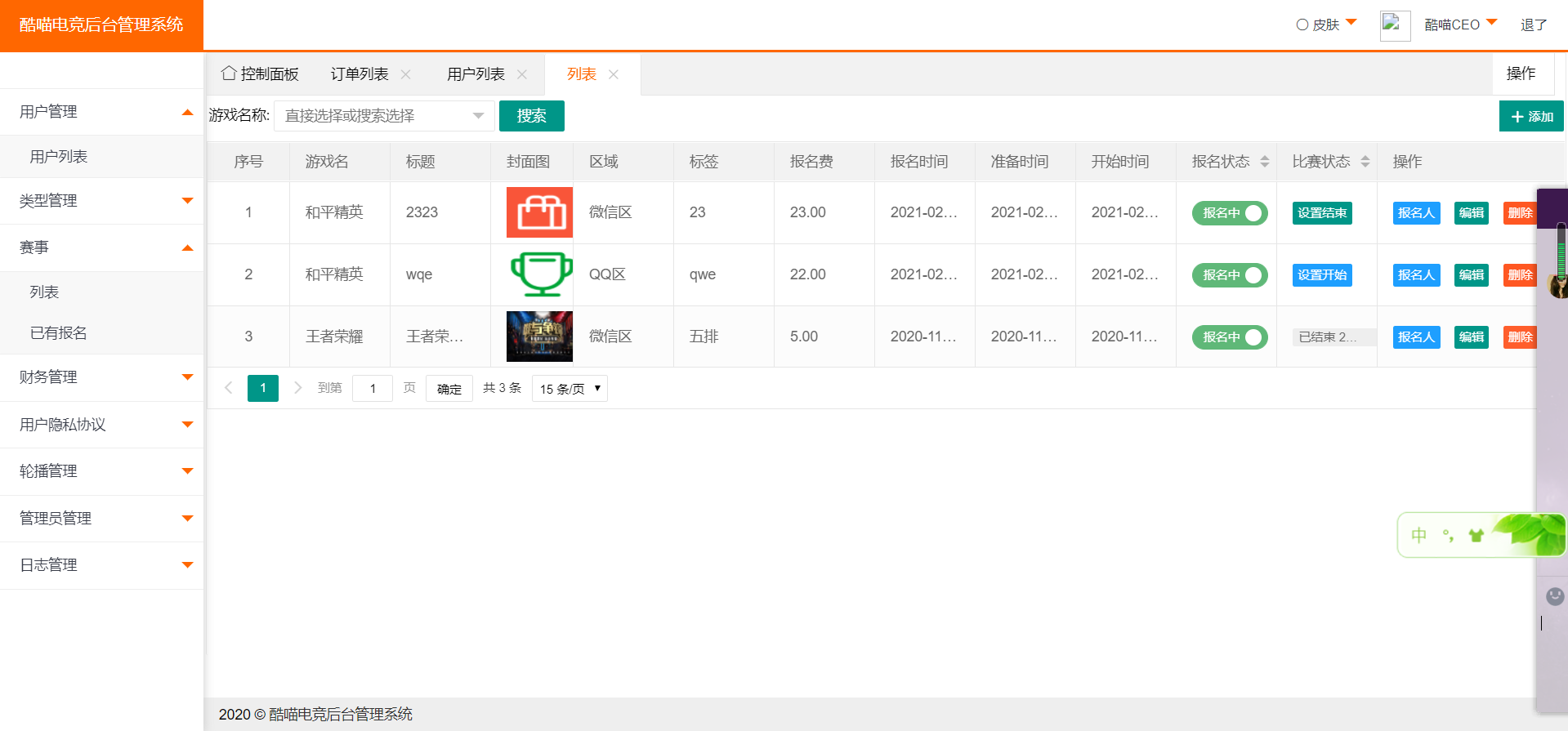Click the smiley face icon
1568x731 pixels.
[x=1555, y=596]
